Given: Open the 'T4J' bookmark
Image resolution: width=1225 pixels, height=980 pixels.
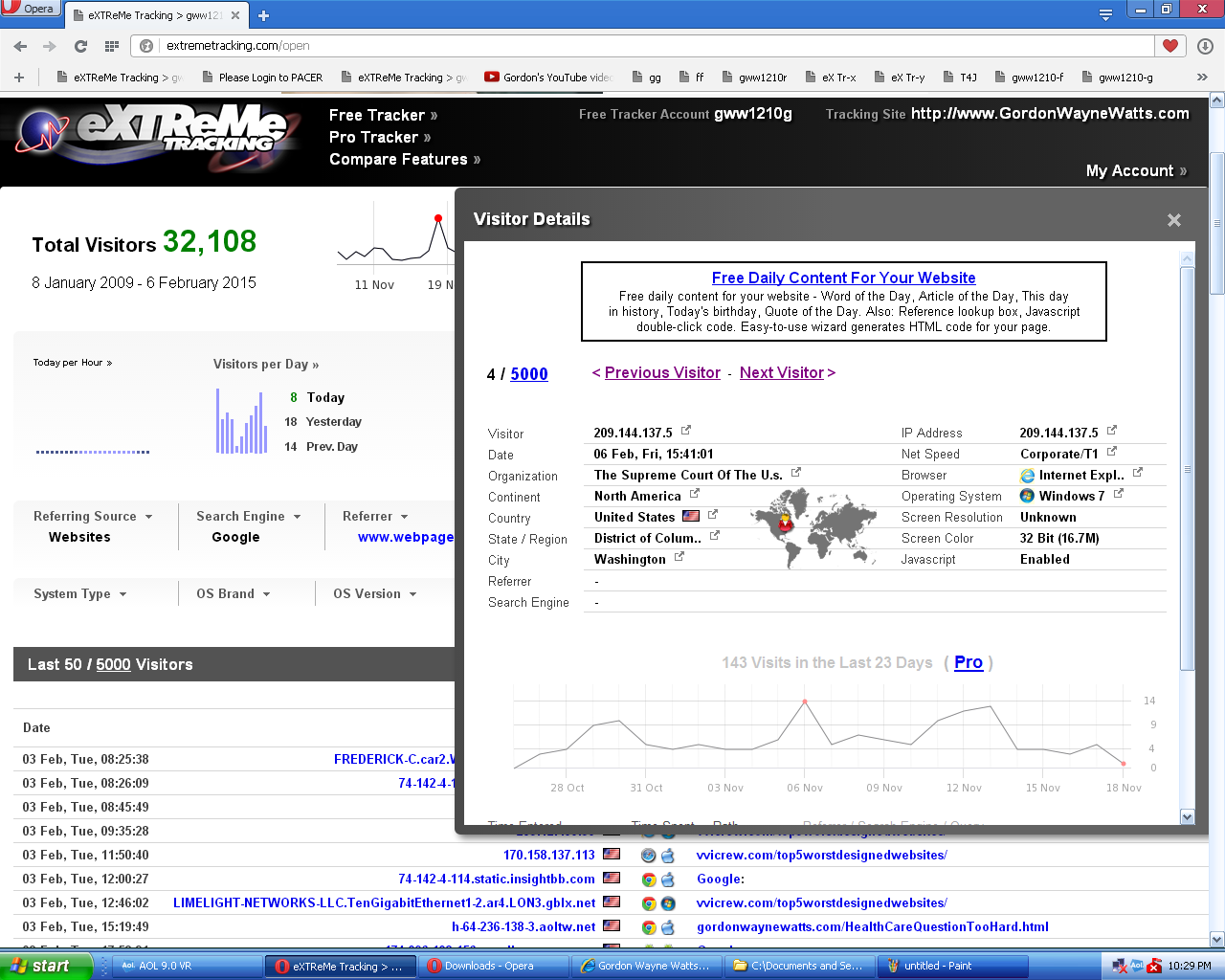Looking at the screenshot, I should click(x=960, y=78).
